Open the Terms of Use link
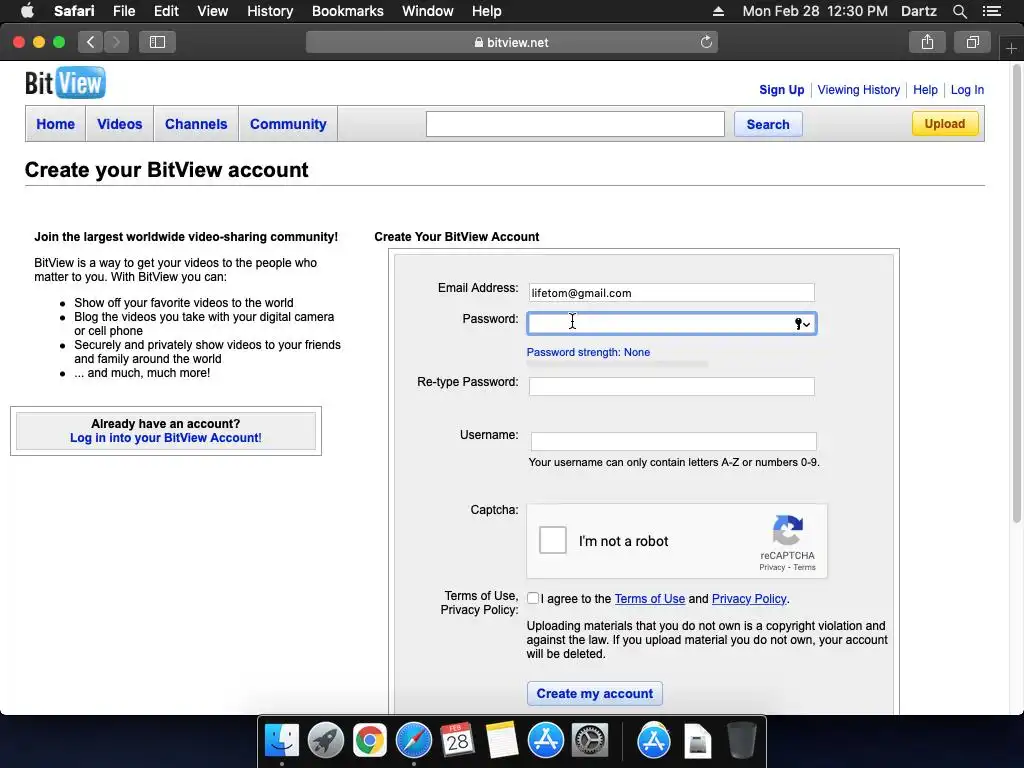 650,598
